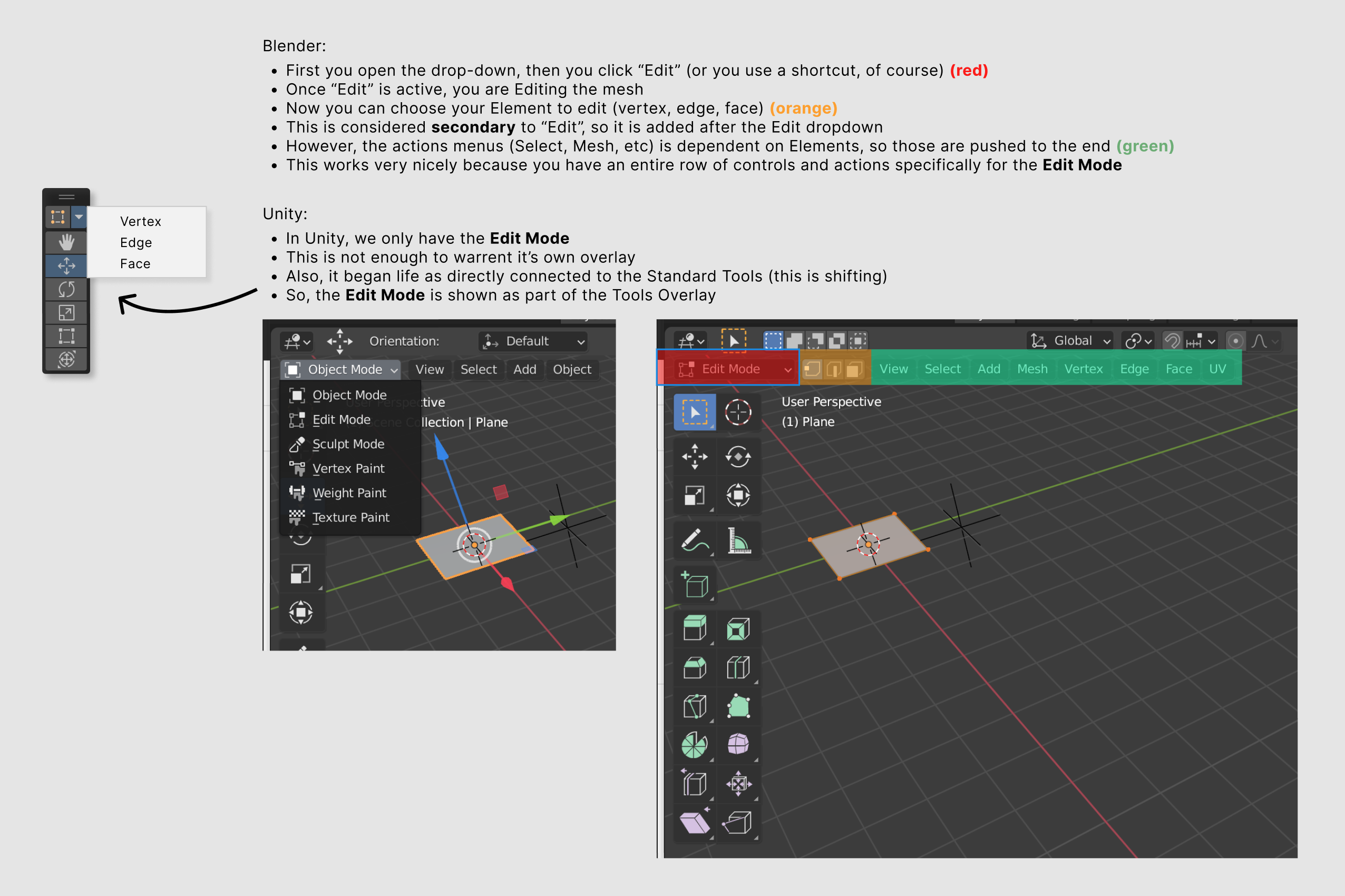Open the UV menu in edit header
Screen dimensions: 1345x896
click(1217, 369)
